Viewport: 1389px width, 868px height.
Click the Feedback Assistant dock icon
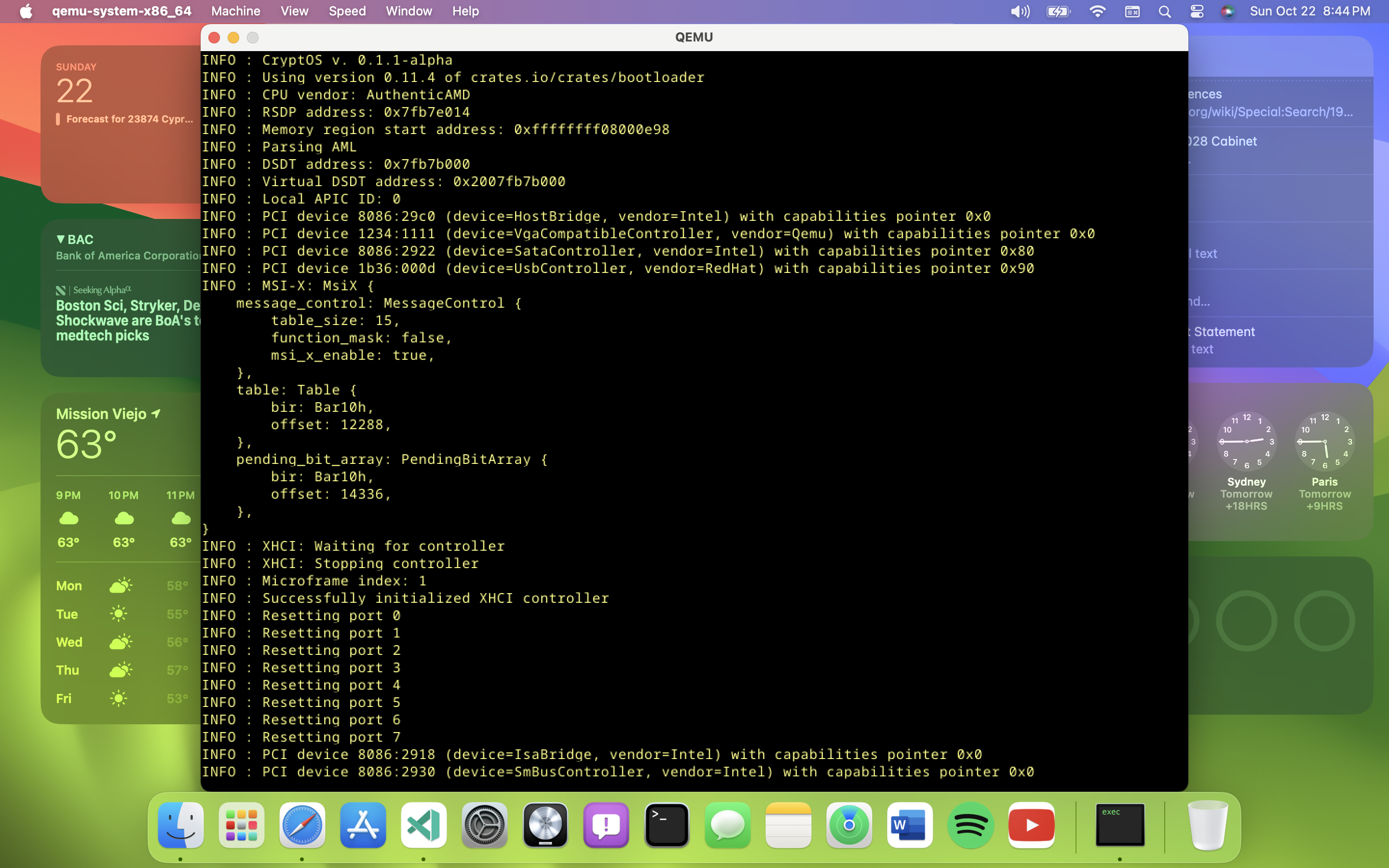606,826
